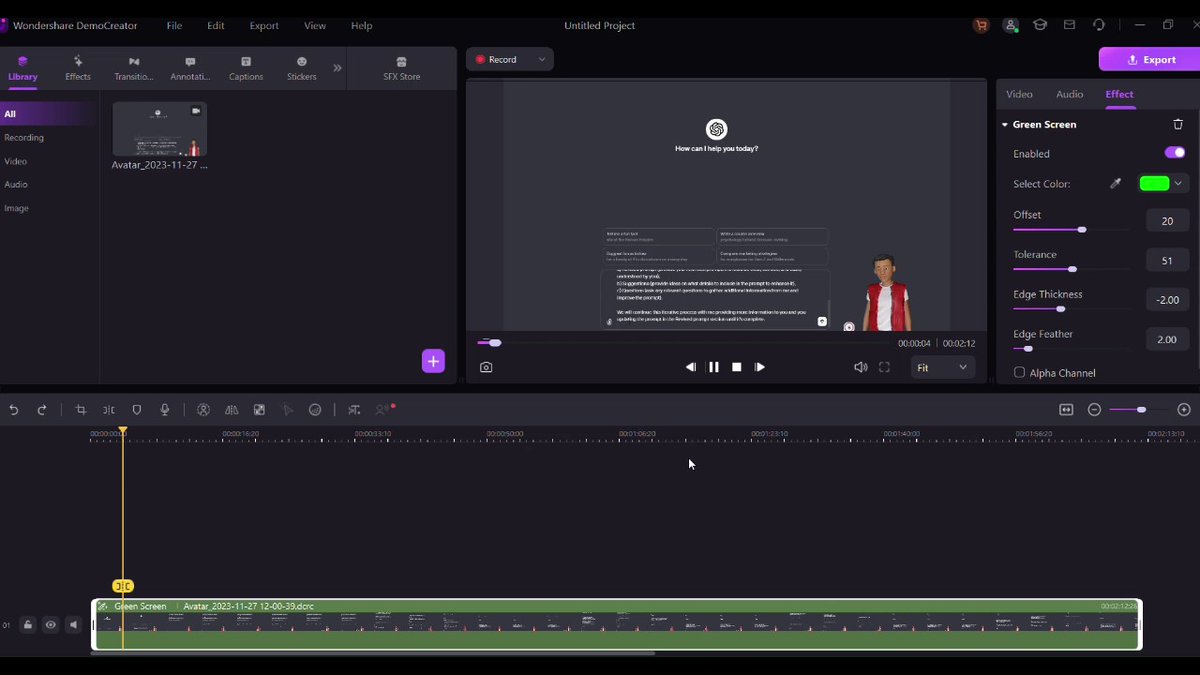Delete the Green Screen effect with trash icon

(x=1178, y=125)
